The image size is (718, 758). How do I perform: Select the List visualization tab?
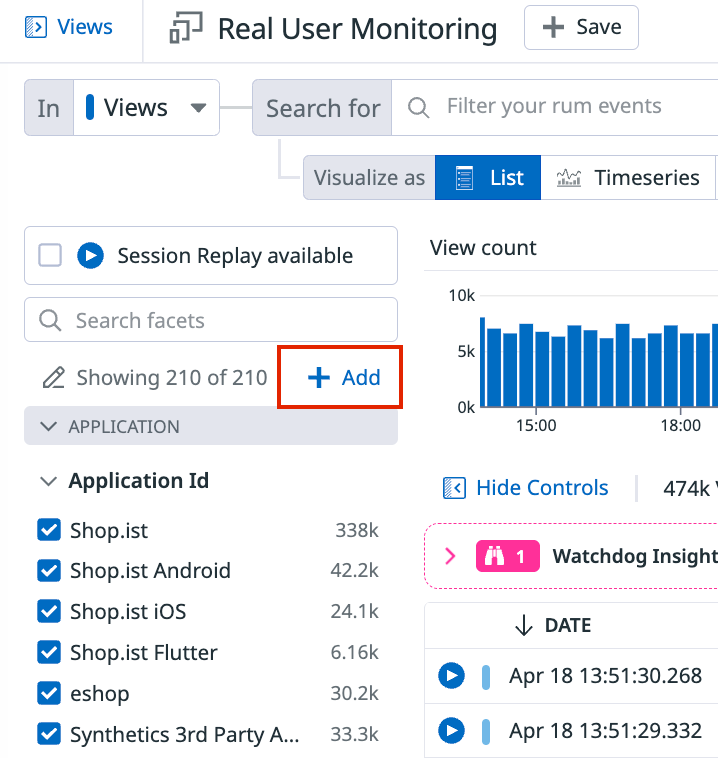click(x=488, y=178)
